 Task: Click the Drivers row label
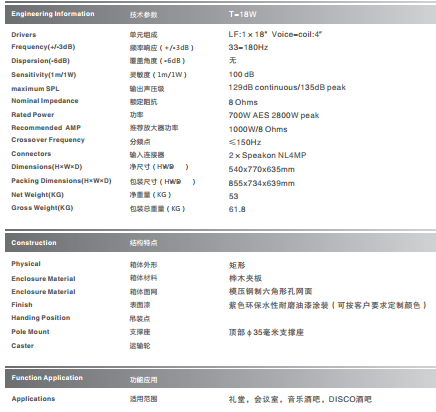(24, 35)
